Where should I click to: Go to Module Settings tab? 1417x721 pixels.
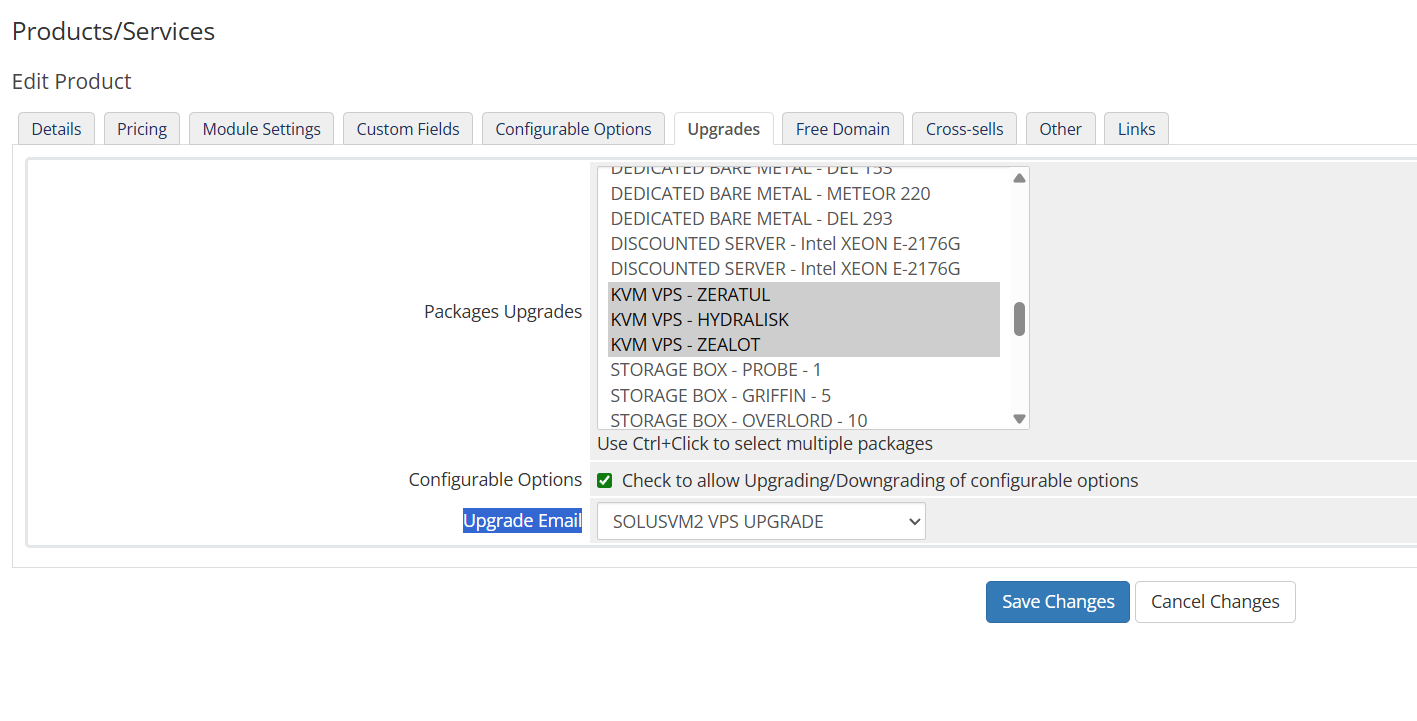pos(261,129)
